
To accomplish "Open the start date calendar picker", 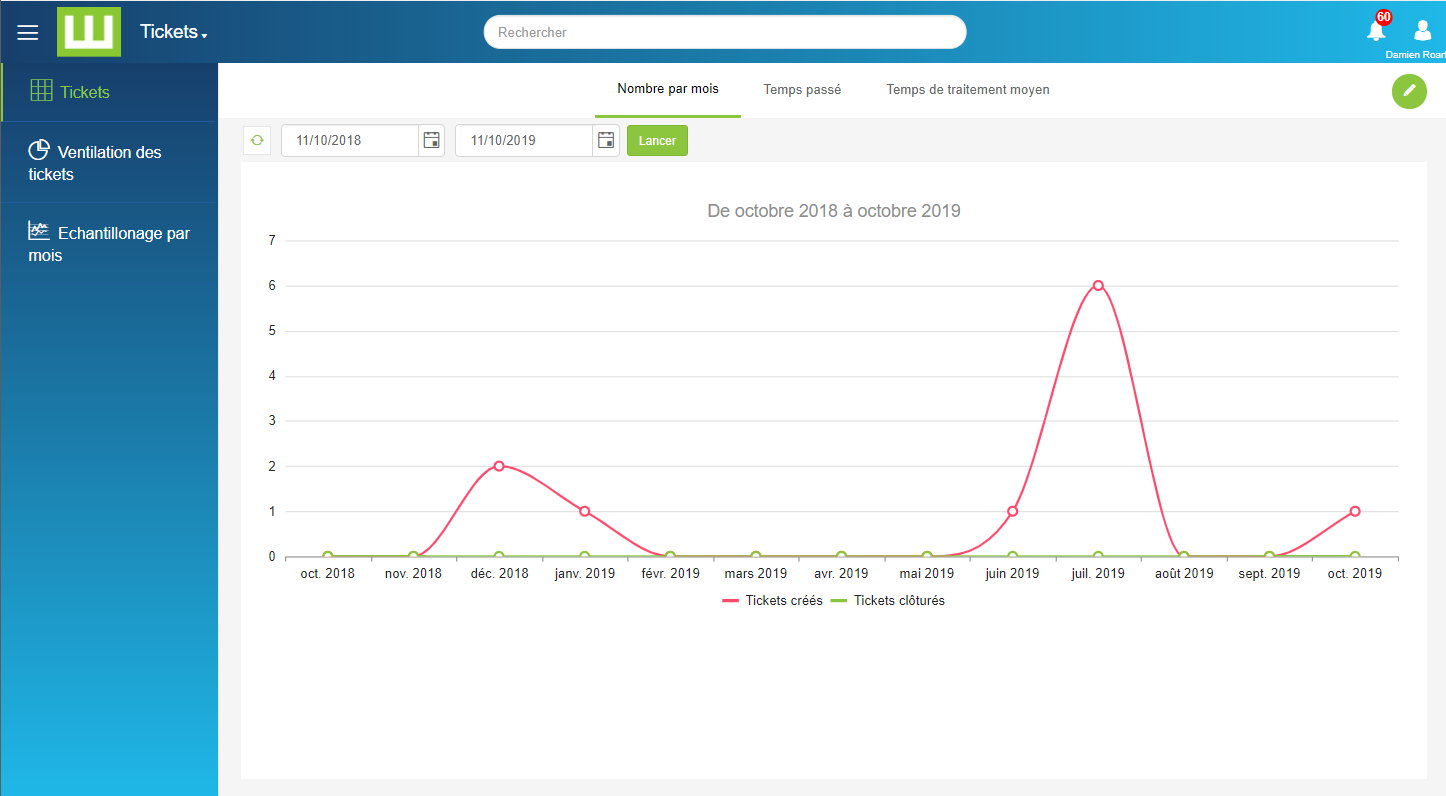I will 431,141.
